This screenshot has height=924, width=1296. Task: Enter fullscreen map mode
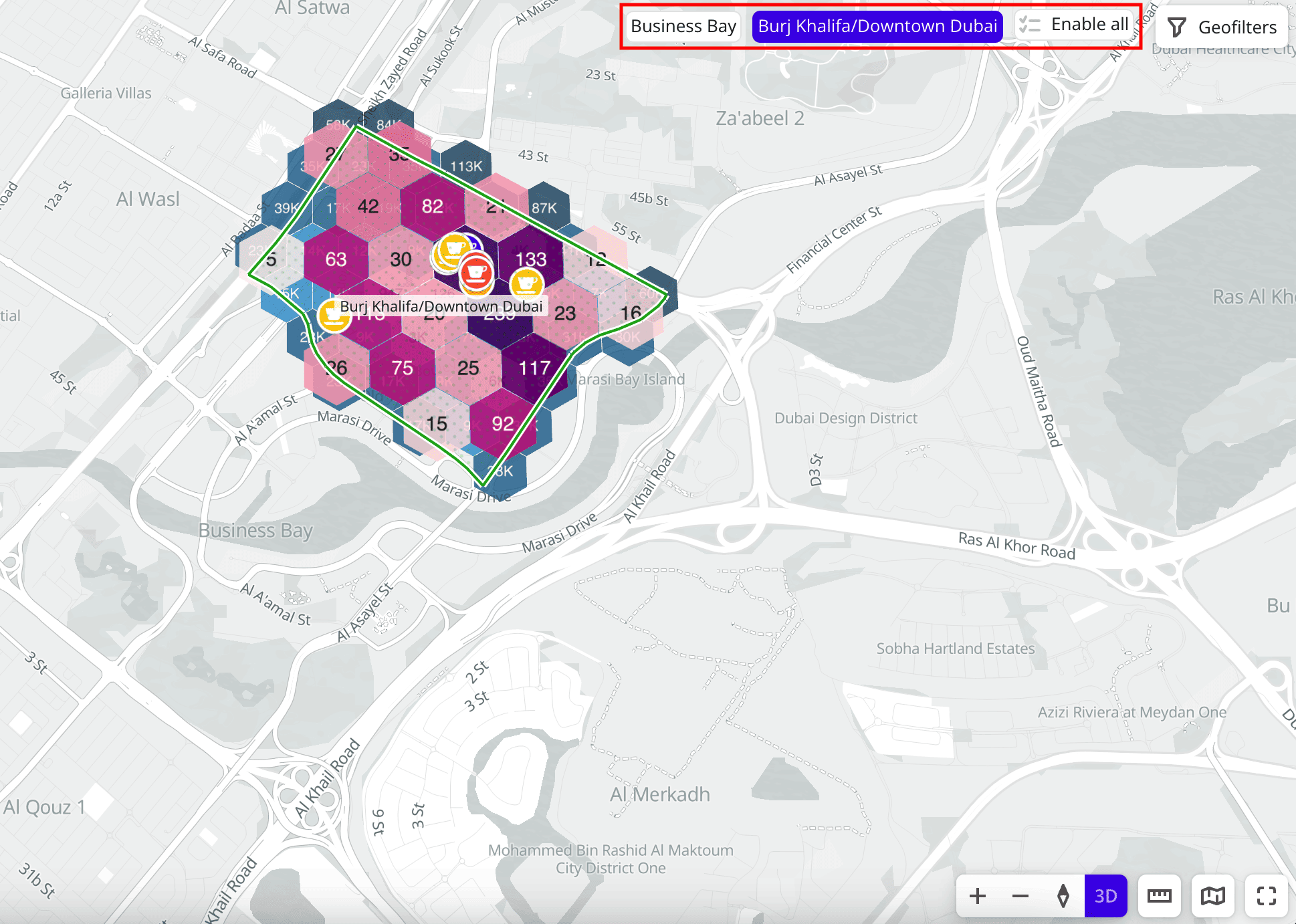pos(1266,896)
